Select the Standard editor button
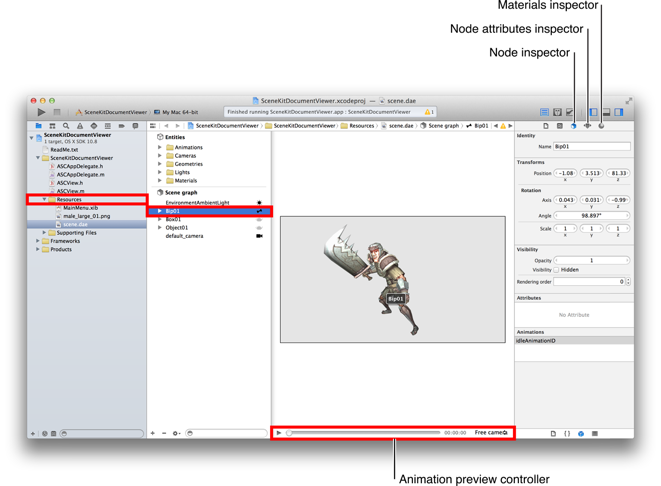 544,112
